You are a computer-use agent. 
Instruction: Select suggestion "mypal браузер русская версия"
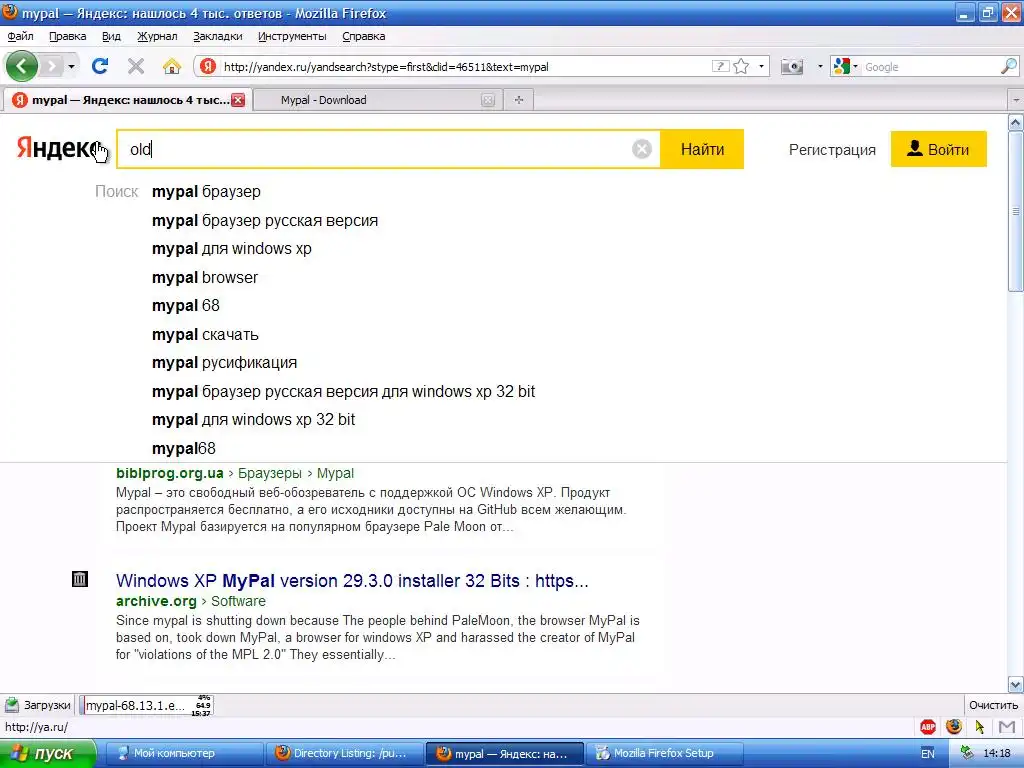pos(264,220)
